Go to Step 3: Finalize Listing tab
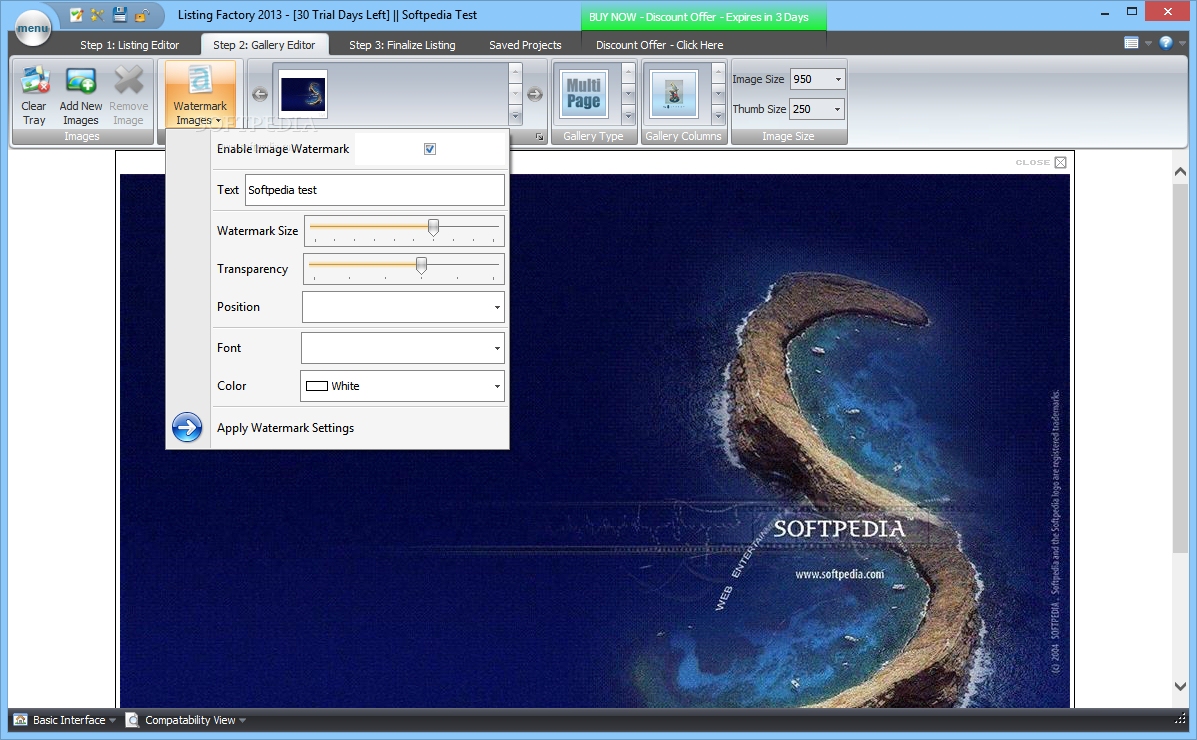Image resolution: width=1197 pixels, height=740 pixels. [402, 45]
